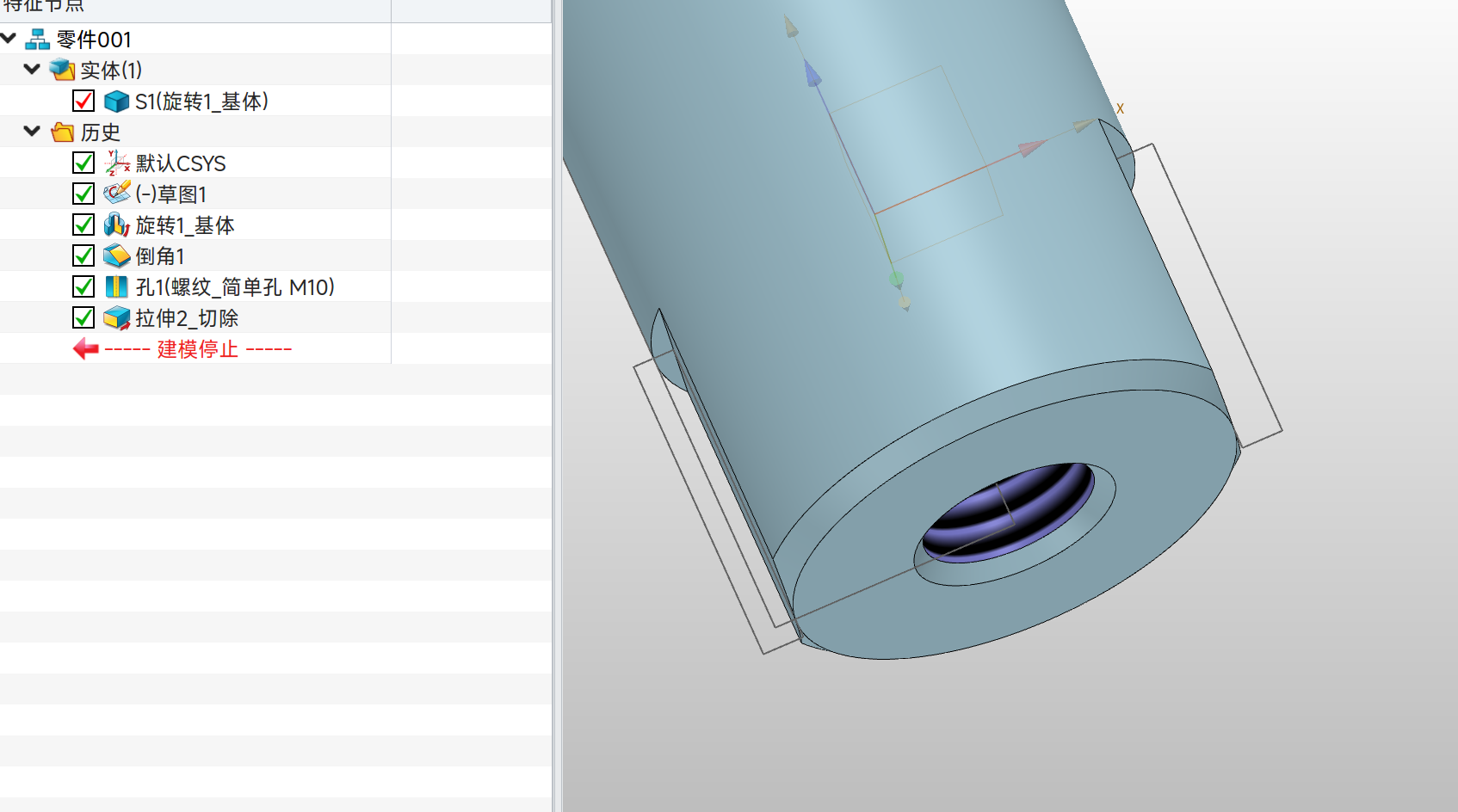1458x812 pixels.
Task: Select the 倒角1 text
Action: 160,256
